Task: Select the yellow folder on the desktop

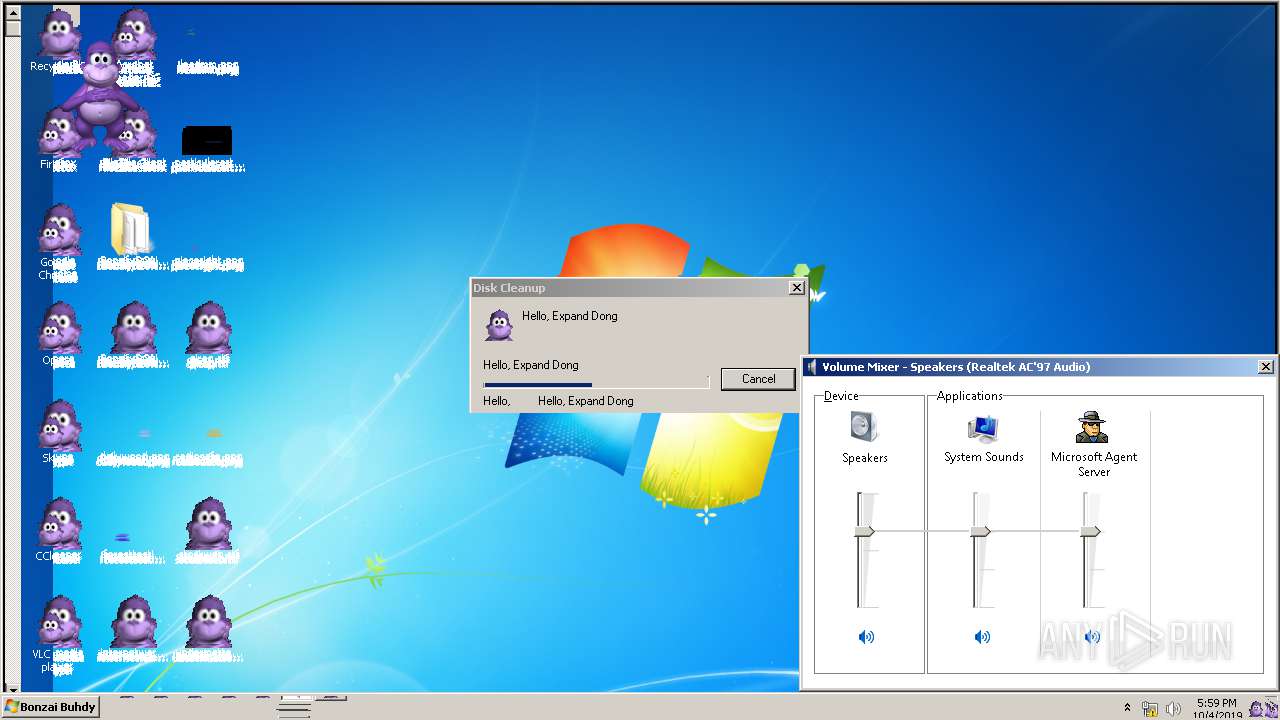Action: 131,229
